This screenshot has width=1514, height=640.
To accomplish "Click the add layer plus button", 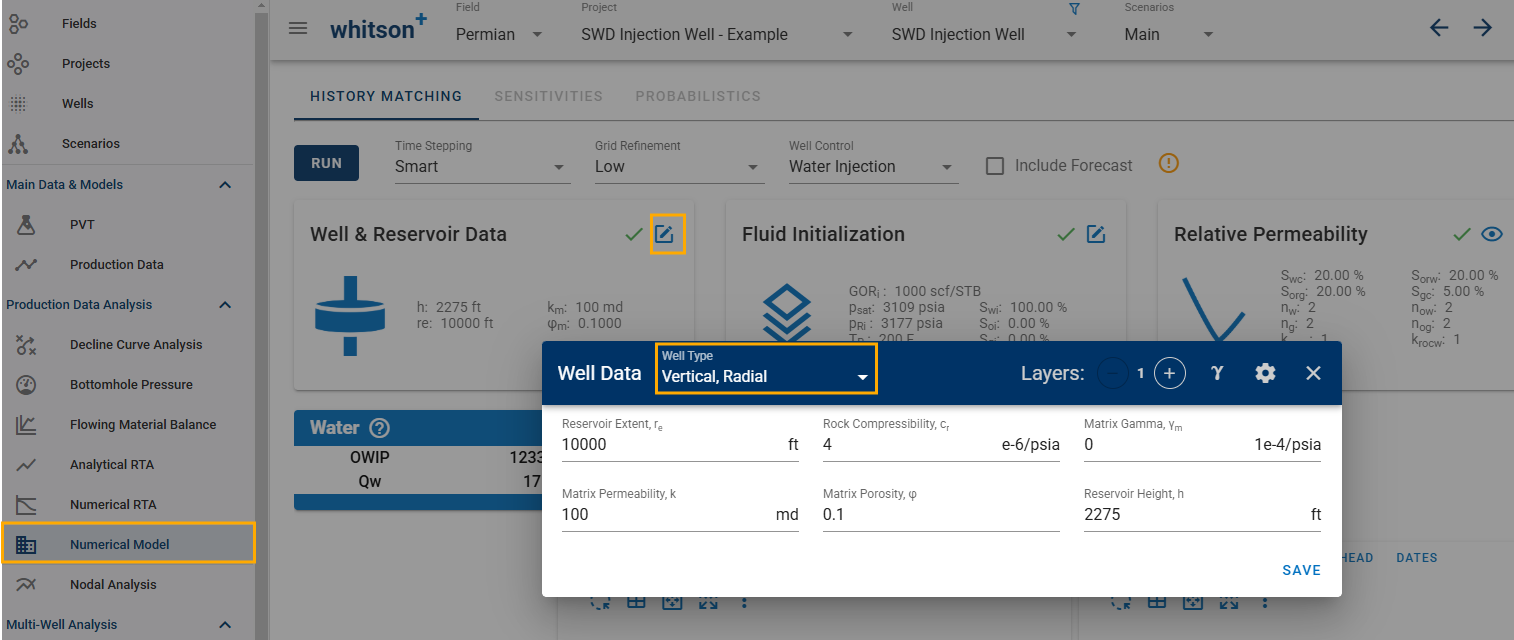I will click(1169, 373).
